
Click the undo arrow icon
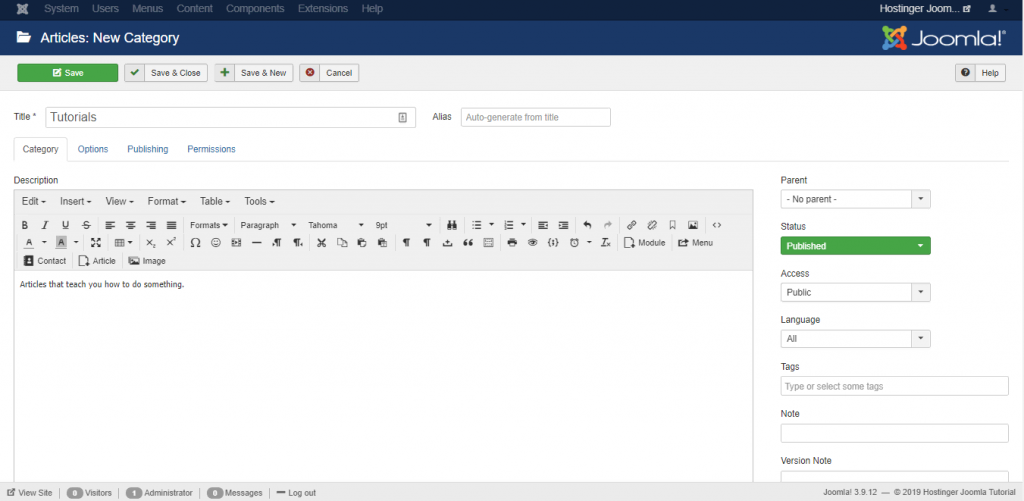[587, 225]
